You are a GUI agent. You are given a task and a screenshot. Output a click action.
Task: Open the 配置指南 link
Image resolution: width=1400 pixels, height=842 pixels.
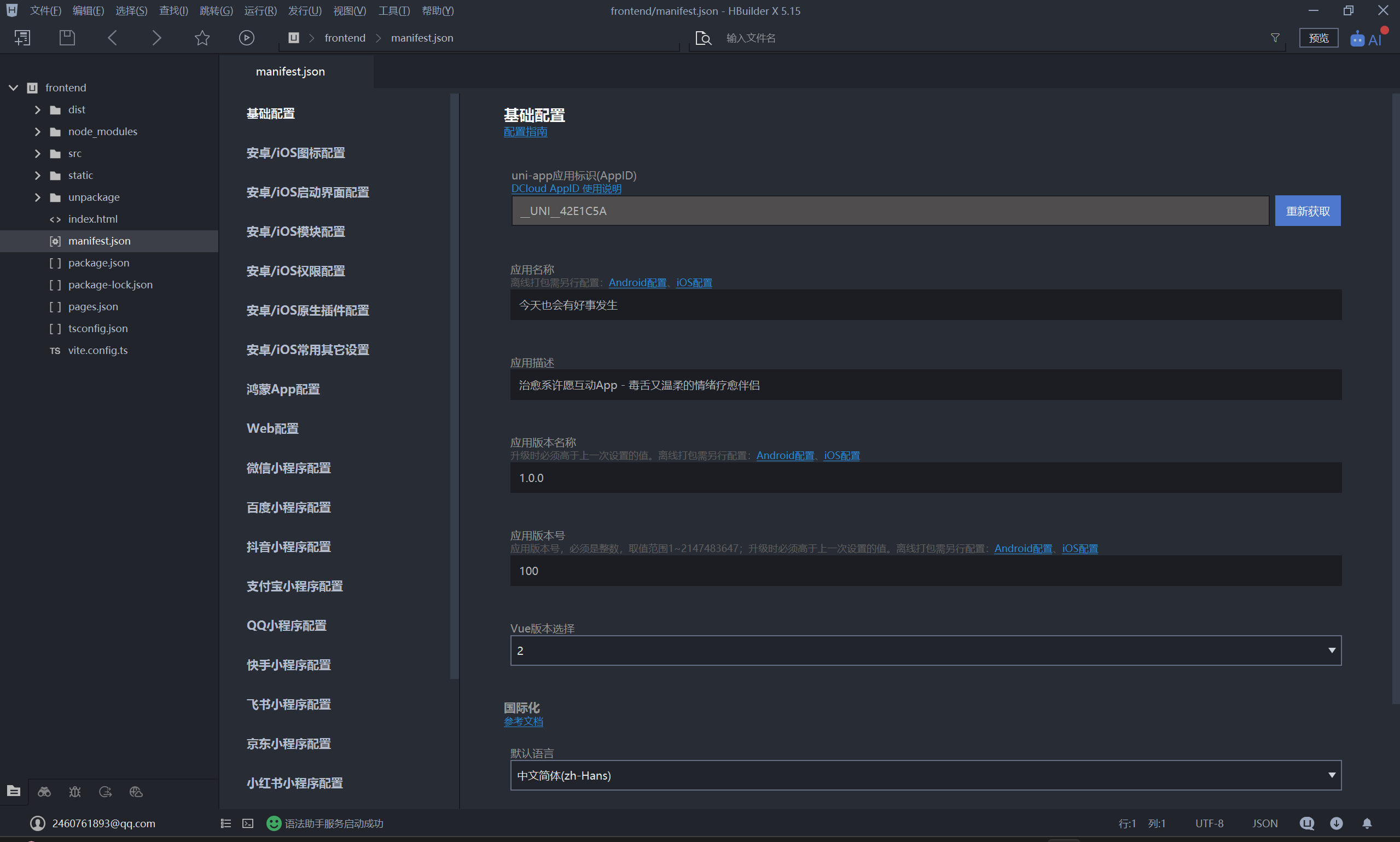coord(525,132)
